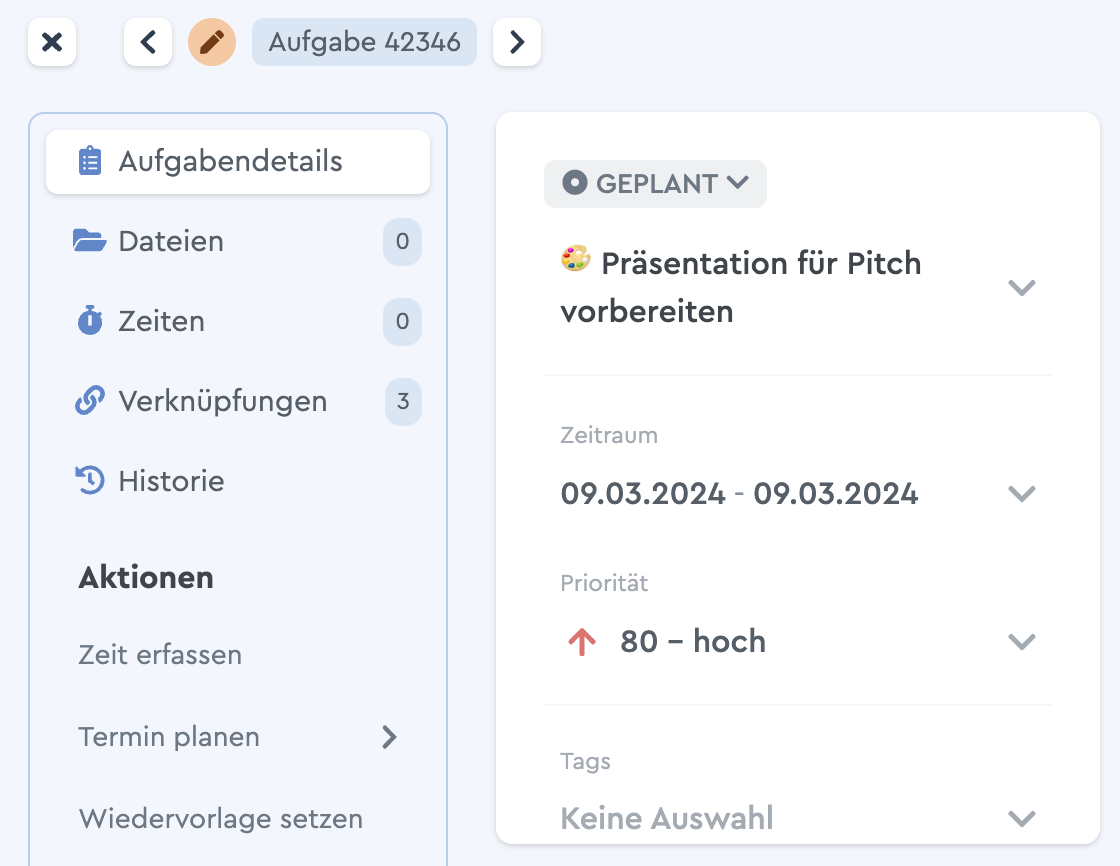This screenshot has height=866, width=1120.
Task: Click the palette emoji beside the task title
Action: [576, 259]
